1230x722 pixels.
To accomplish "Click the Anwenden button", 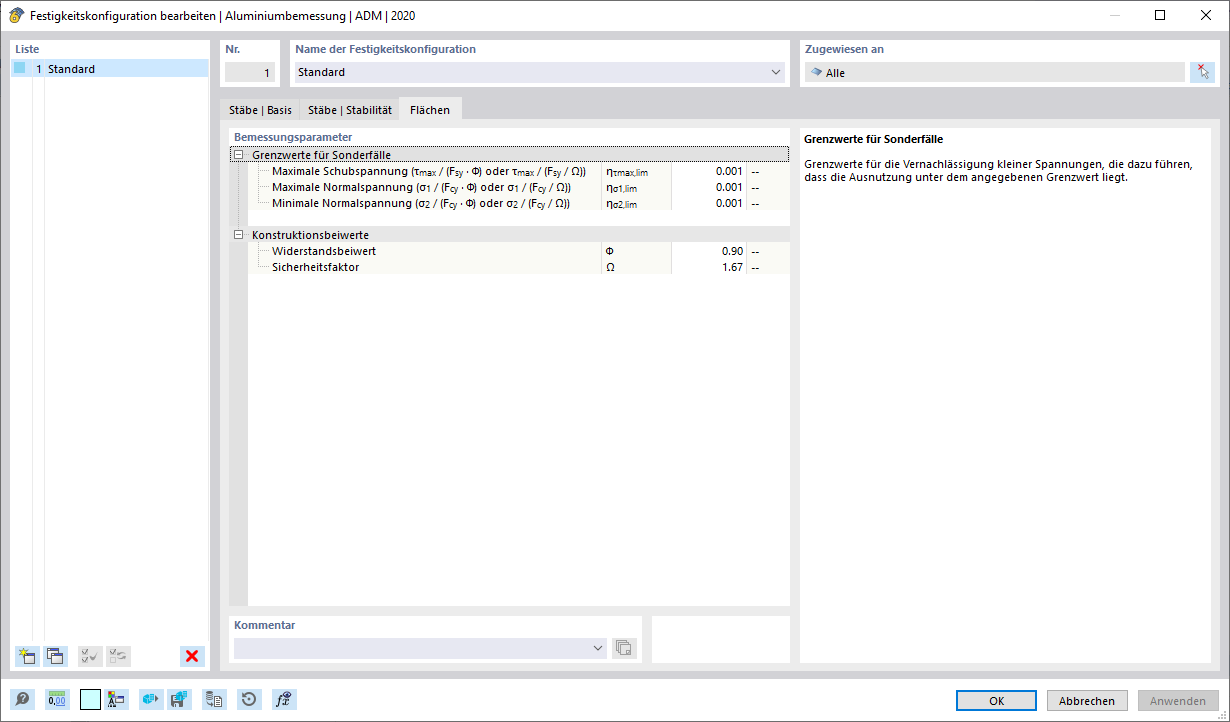I will 1178,701.
